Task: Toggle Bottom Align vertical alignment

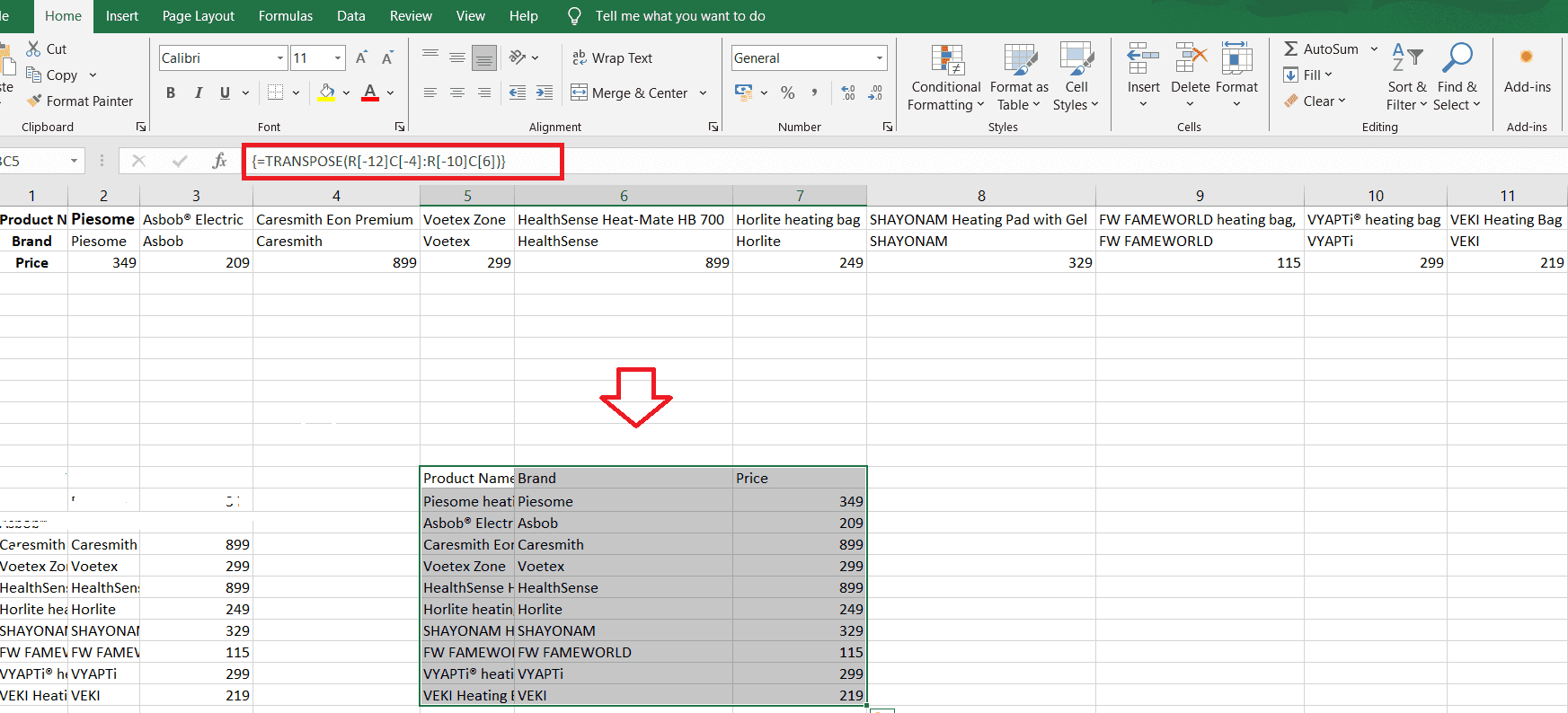Action: pyautogui.click(x=483, y=57)
